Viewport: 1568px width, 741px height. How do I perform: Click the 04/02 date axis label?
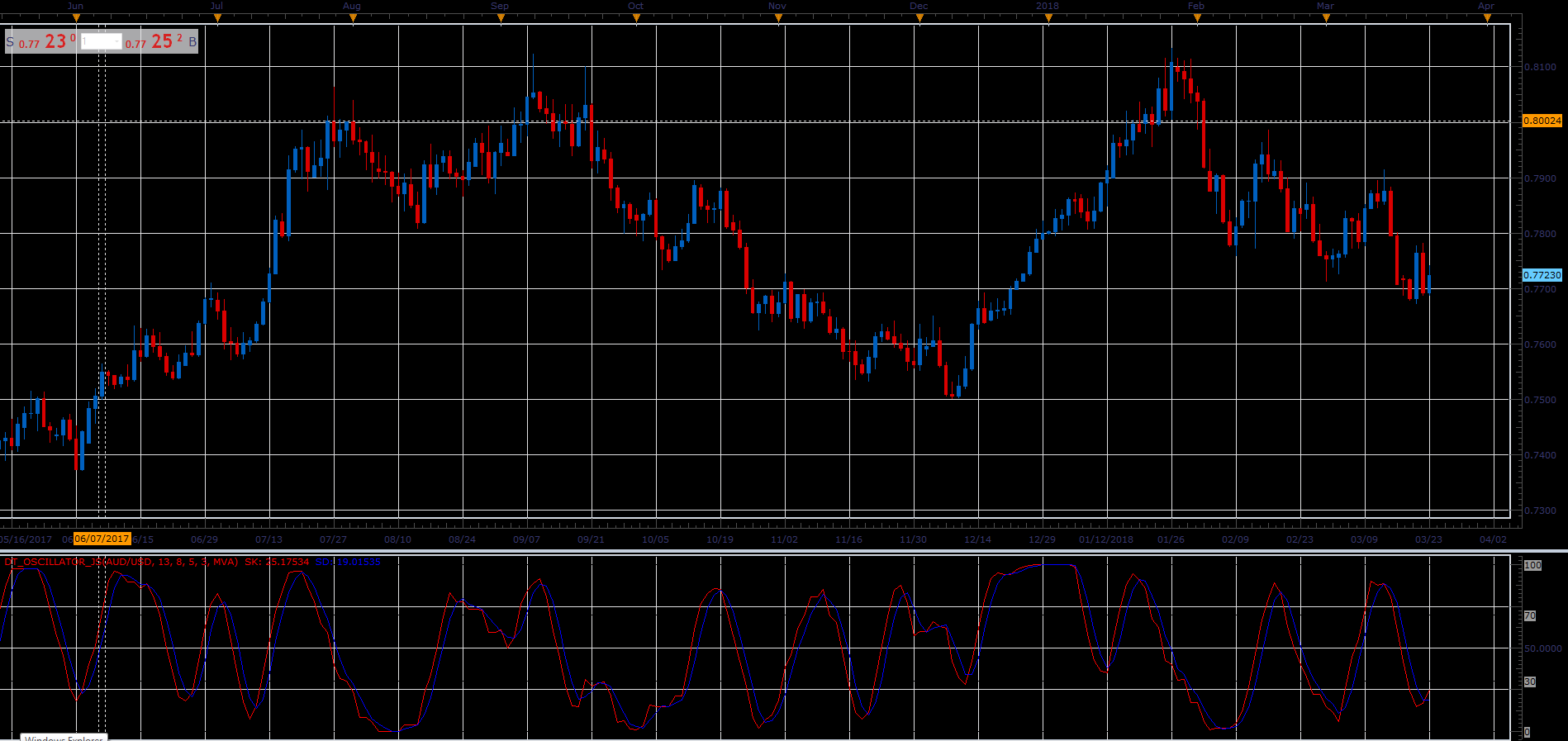(1493, 539)
